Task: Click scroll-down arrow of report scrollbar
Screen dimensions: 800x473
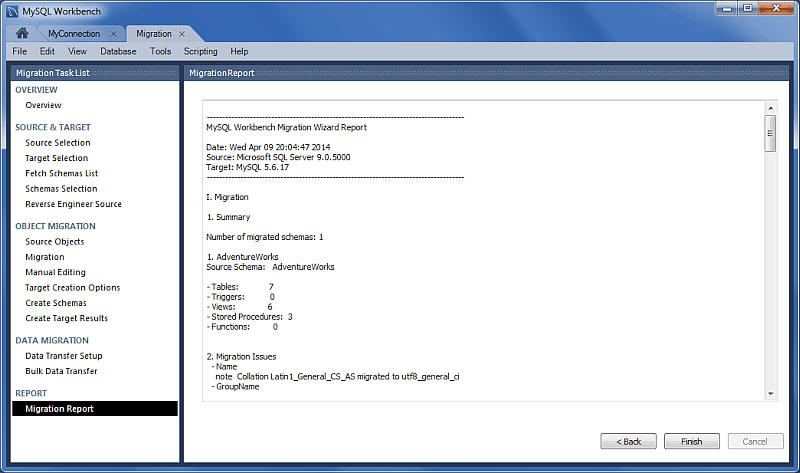Action: tap(770, 394)
